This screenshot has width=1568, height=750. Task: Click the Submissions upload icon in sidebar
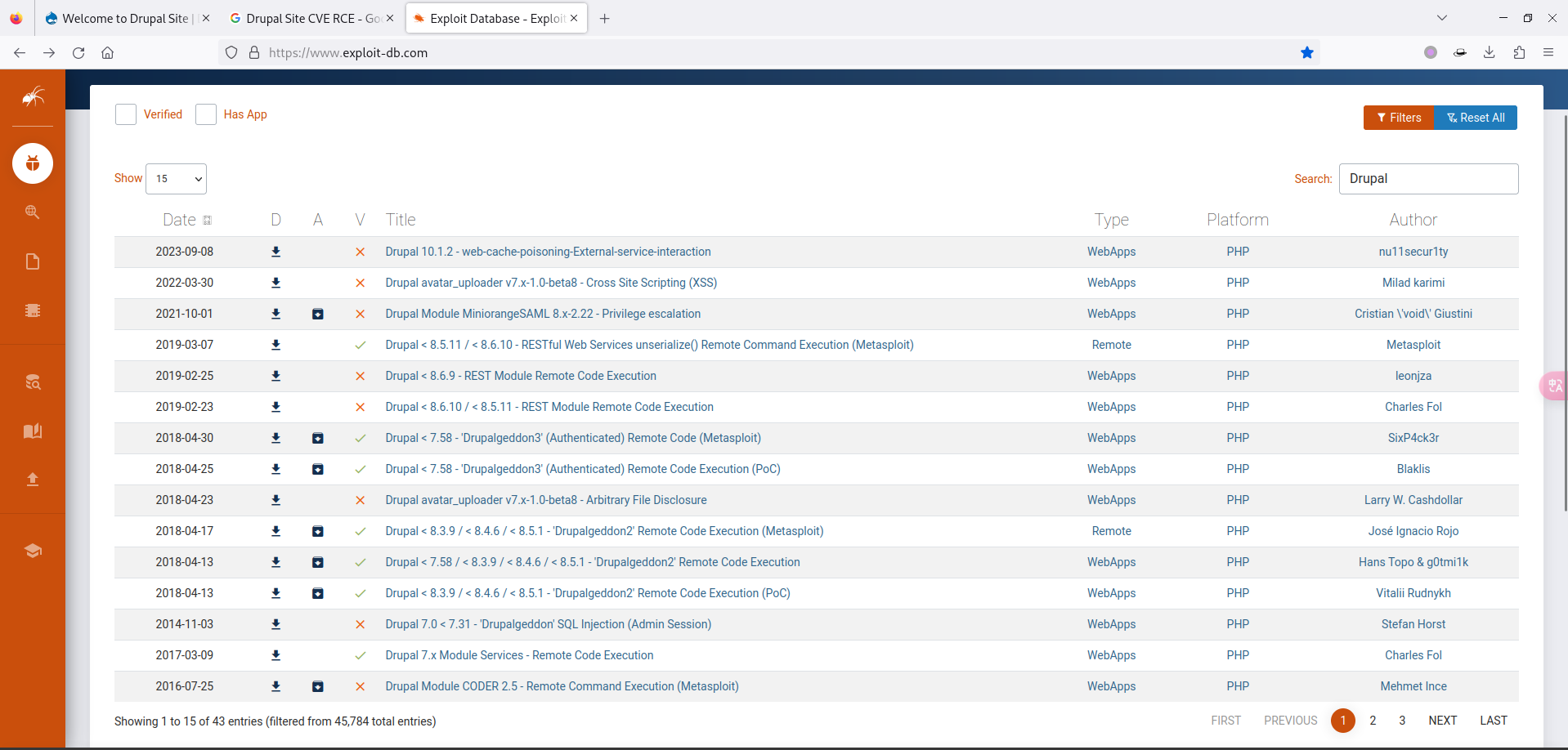pyautogui.click(x=33, y=479)
